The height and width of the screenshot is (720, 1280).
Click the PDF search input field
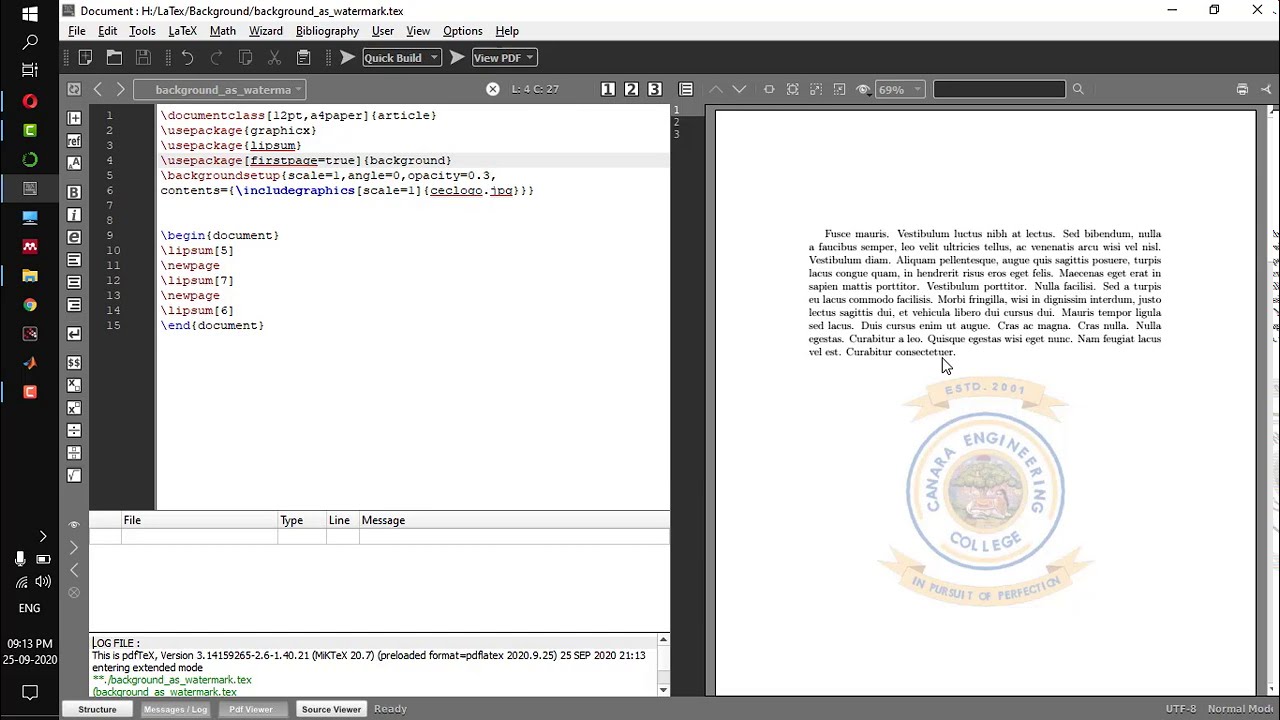coord(999,89)
